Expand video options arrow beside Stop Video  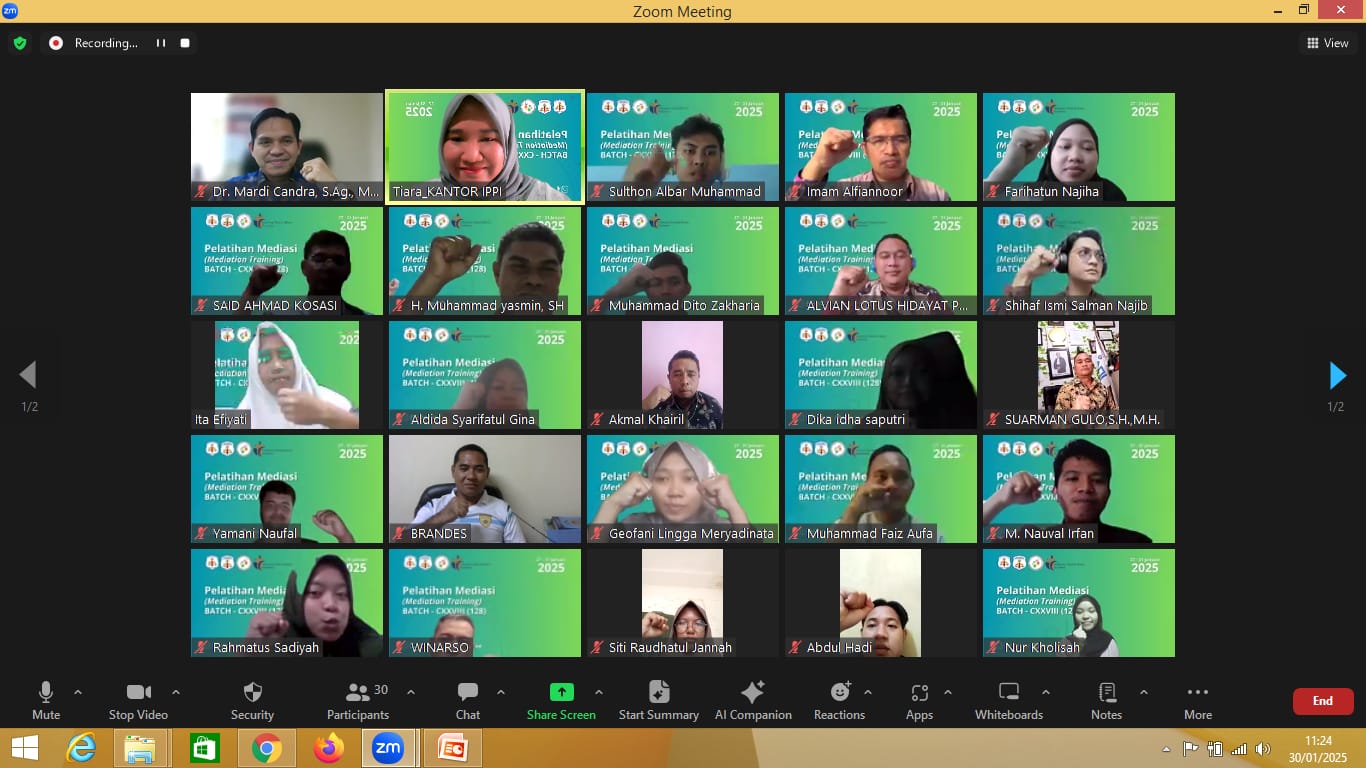(x=176, y=692)
